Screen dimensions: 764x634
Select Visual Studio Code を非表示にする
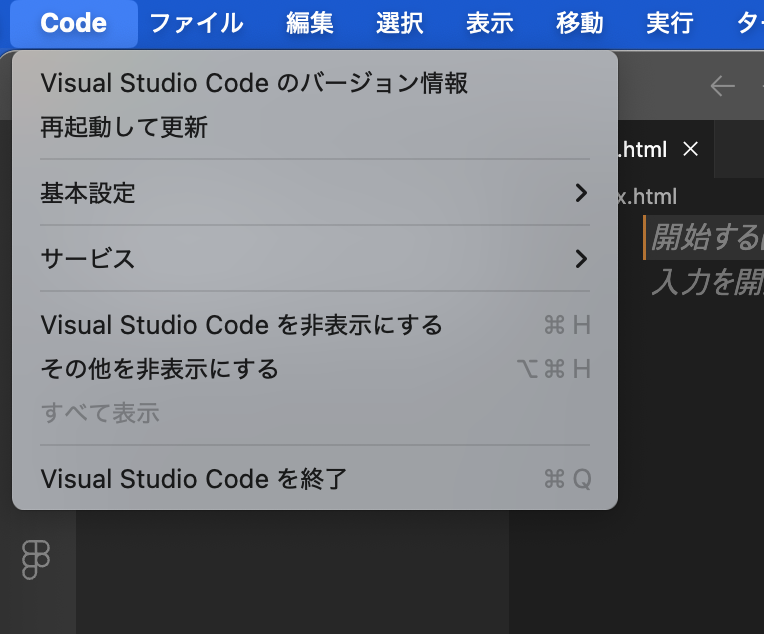(241, 325)
